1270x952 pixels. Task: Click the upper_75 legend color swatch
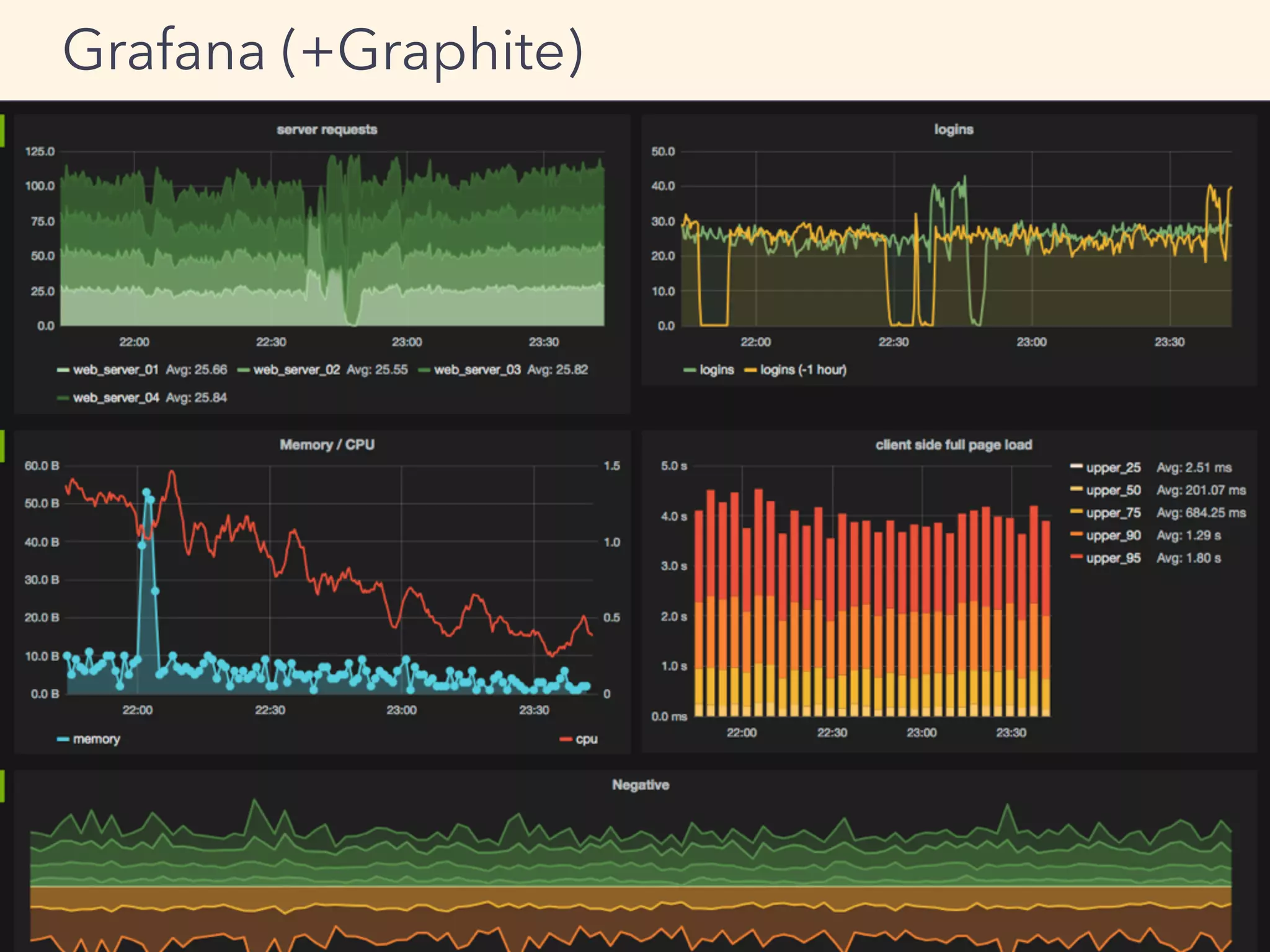pyautogui.click(x=1076, y=511)
